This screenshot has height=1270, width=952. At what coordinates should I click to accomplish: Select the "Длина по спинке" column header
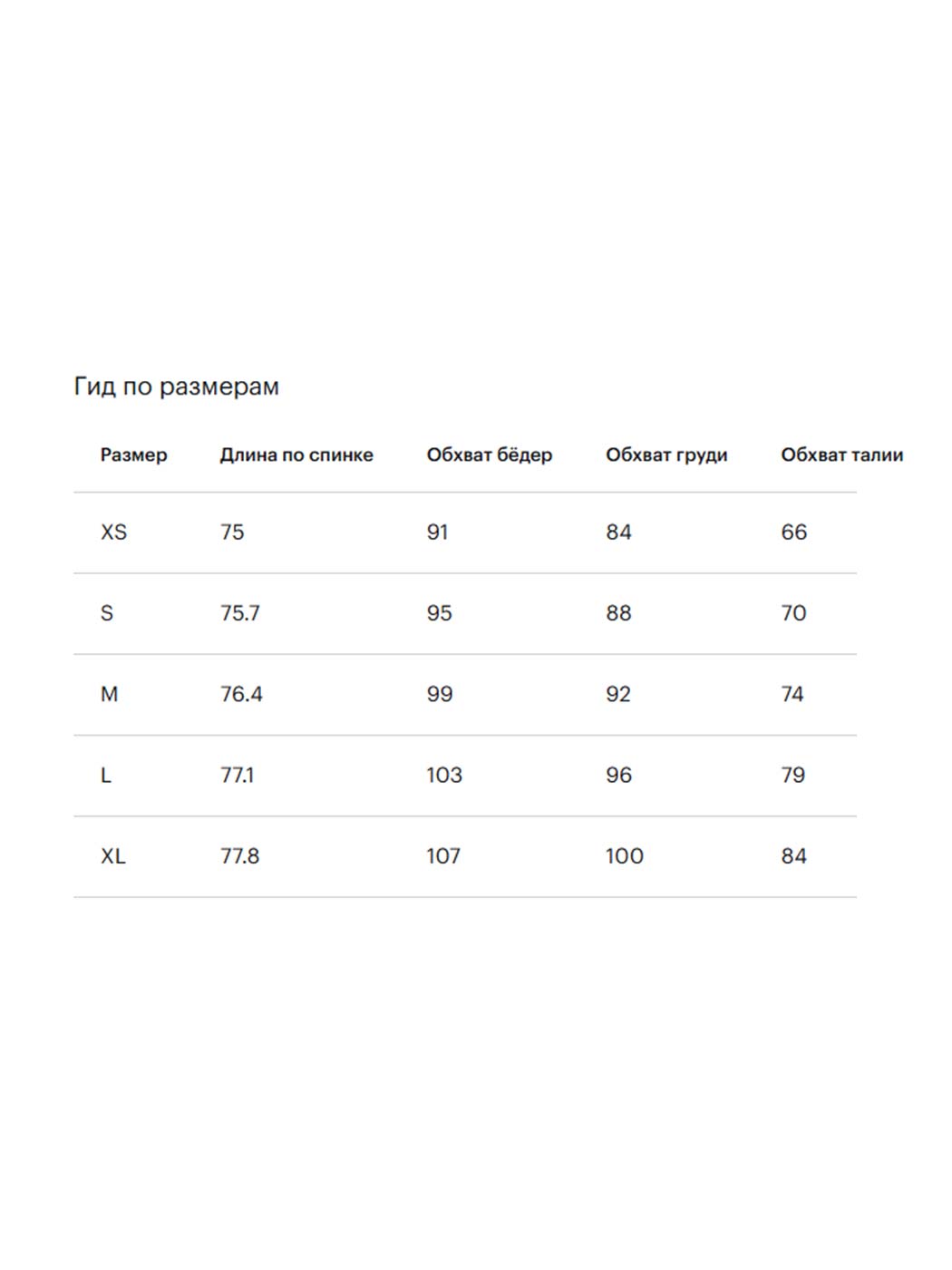coord(296,455)
